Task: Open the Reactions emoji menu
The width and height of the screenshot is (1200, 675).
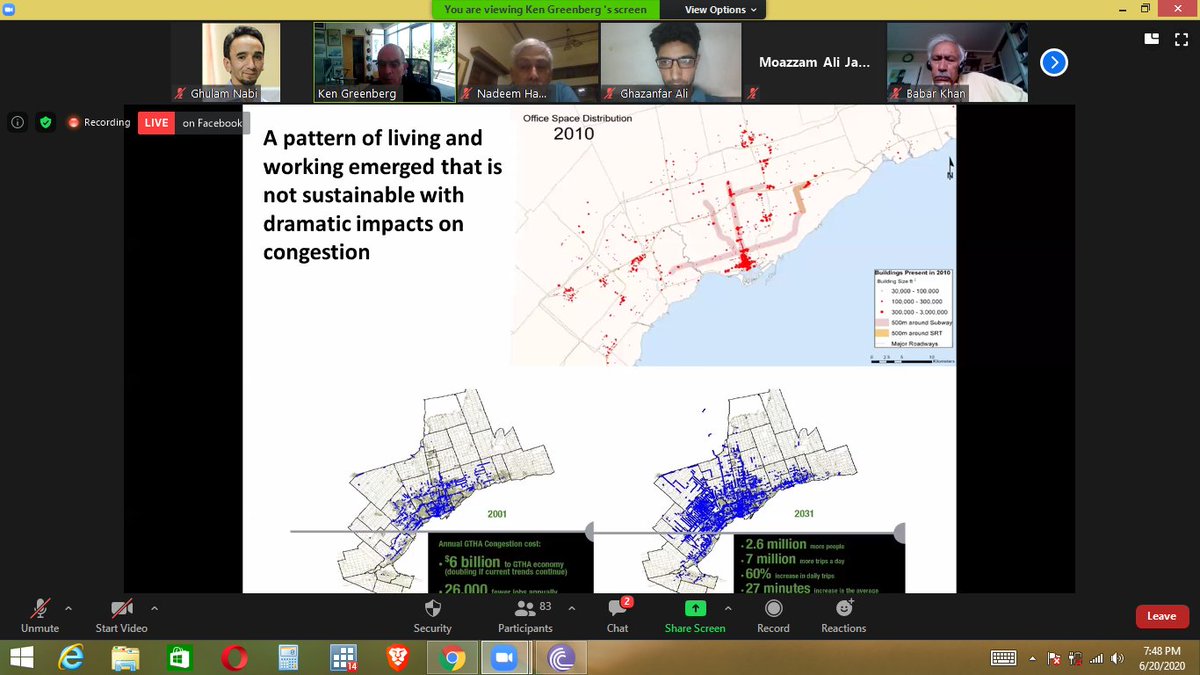Action: click(x=844, y=615)
